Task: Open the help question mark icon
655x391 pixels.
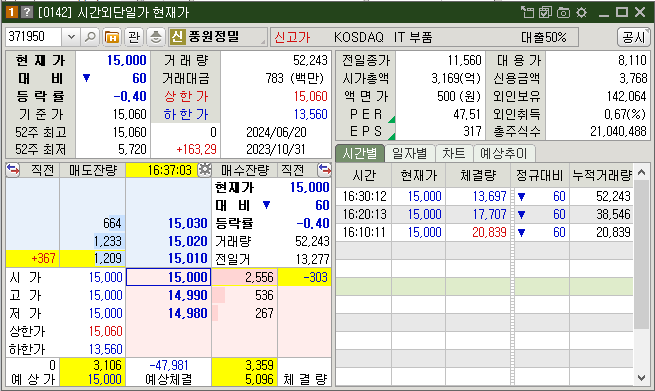Action: [x=27, y=12]
